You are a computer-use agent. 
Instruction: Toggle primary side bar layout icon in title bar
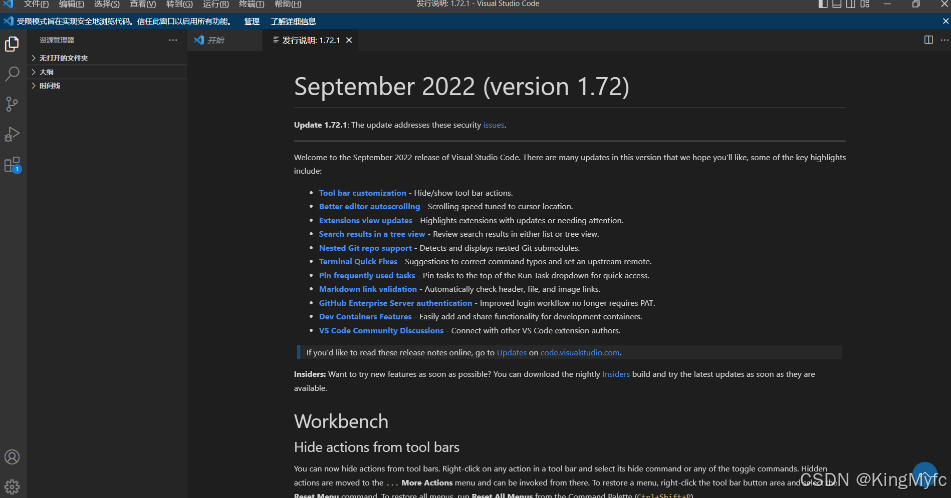pyautogui.click(x=823, y=4)
